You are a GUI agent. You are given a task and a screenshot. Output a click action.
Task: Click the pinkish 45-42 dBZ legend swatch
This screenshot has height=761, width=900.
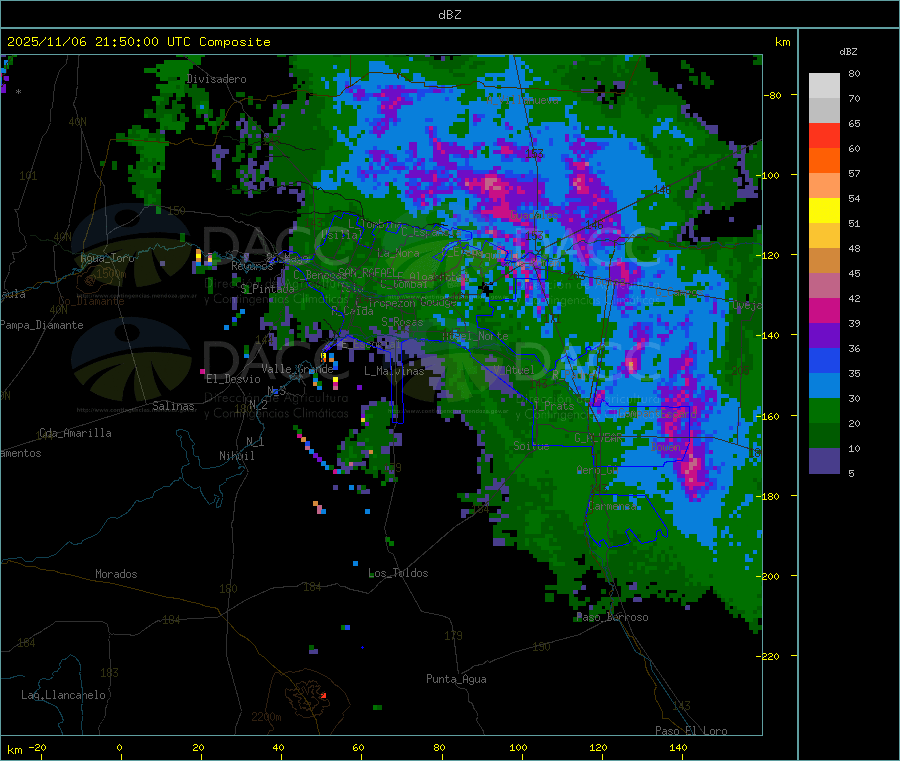pos(824,286)
